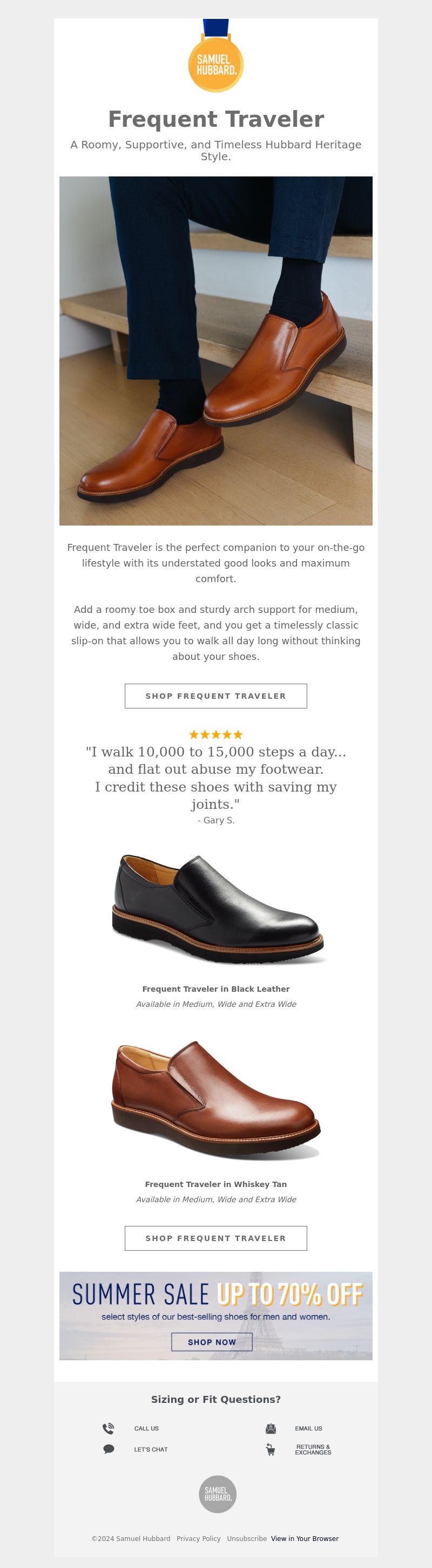Click the Frequent Traveler in Black Leather title
The width and height of the screenshot is (432, 1568).
(x=215, y=988)
